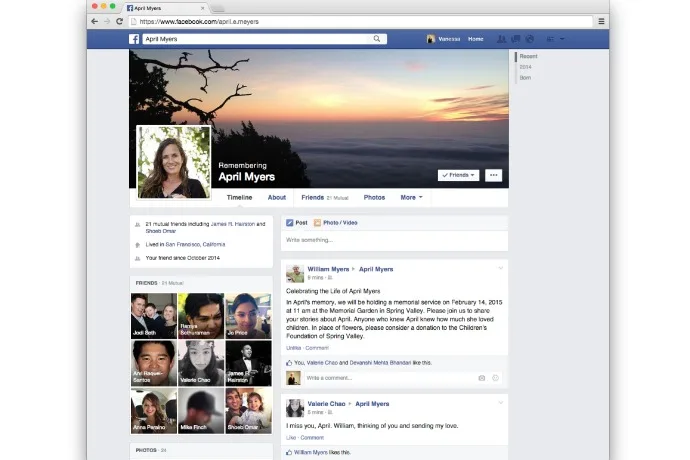Open James R. Hairston mutual friend link
This screenshot has height=460, width=690.
coord(233,224)
